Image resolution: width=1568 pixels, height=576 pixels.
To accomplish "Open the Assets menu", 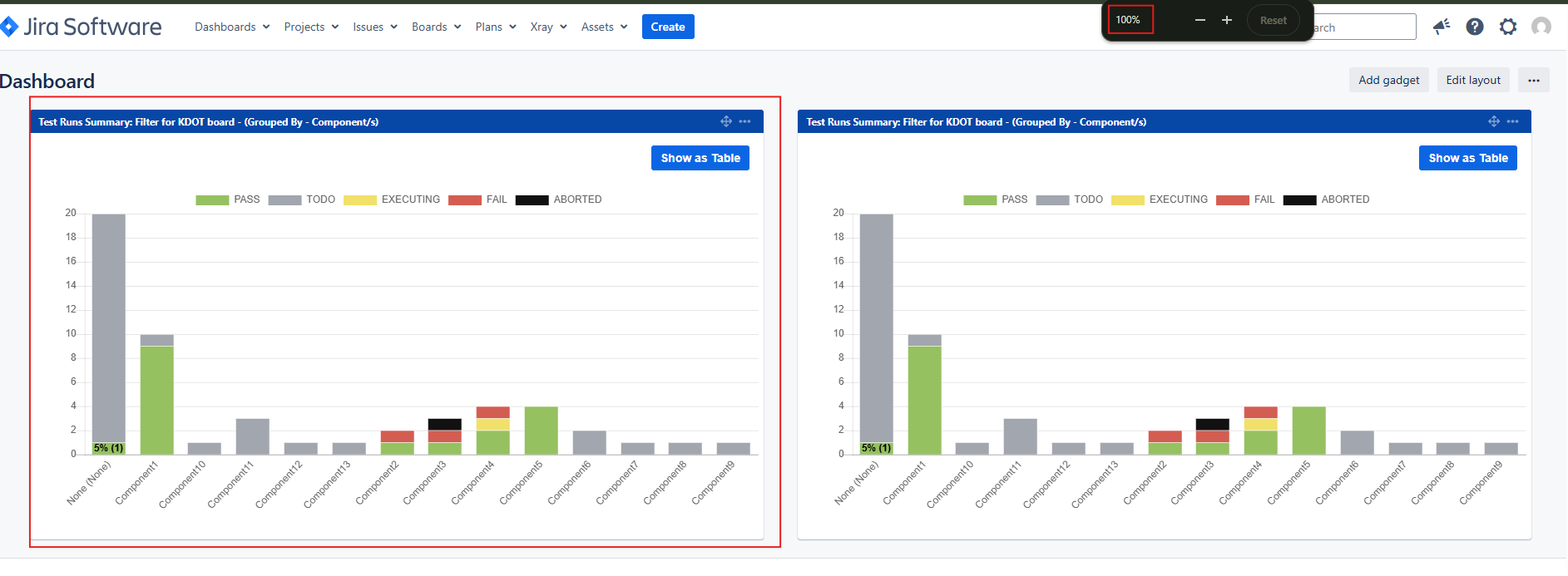I will [604, 27].
